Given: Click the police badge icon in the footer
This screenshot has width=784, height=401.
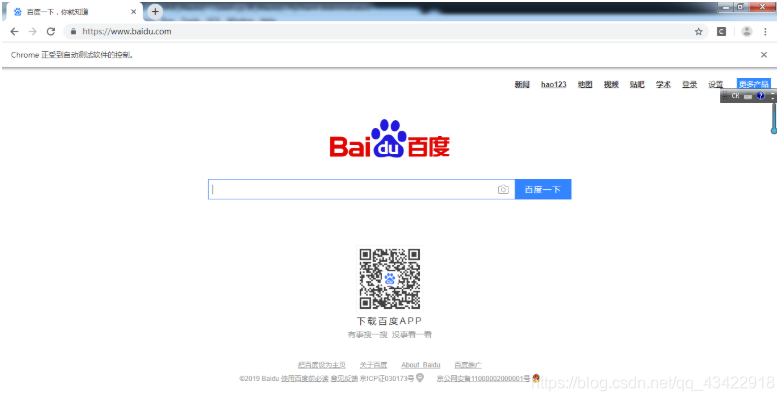Looking at the screenshot, I should pos(536,378).
